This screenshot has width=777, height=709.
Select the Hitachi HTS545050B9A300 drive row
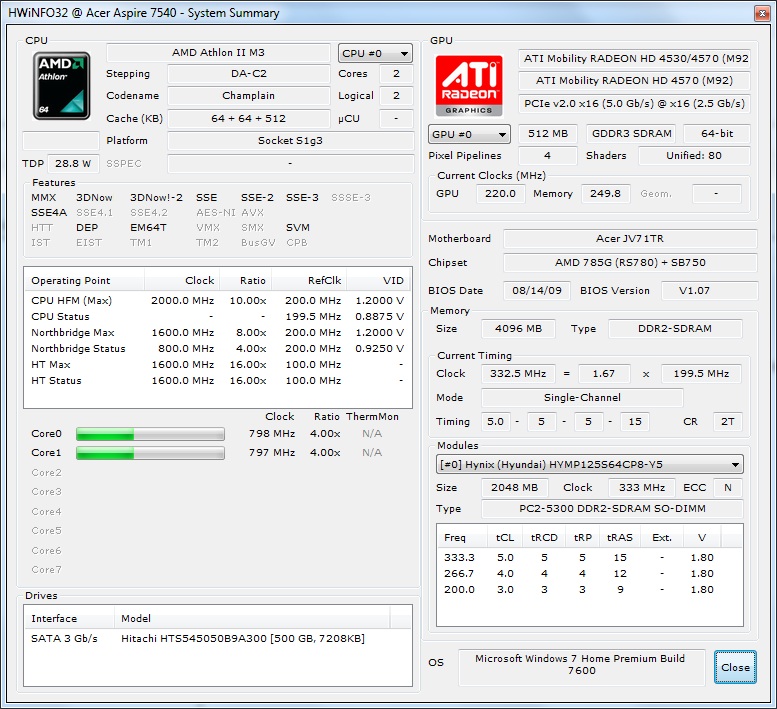click(x=218, y=639)
